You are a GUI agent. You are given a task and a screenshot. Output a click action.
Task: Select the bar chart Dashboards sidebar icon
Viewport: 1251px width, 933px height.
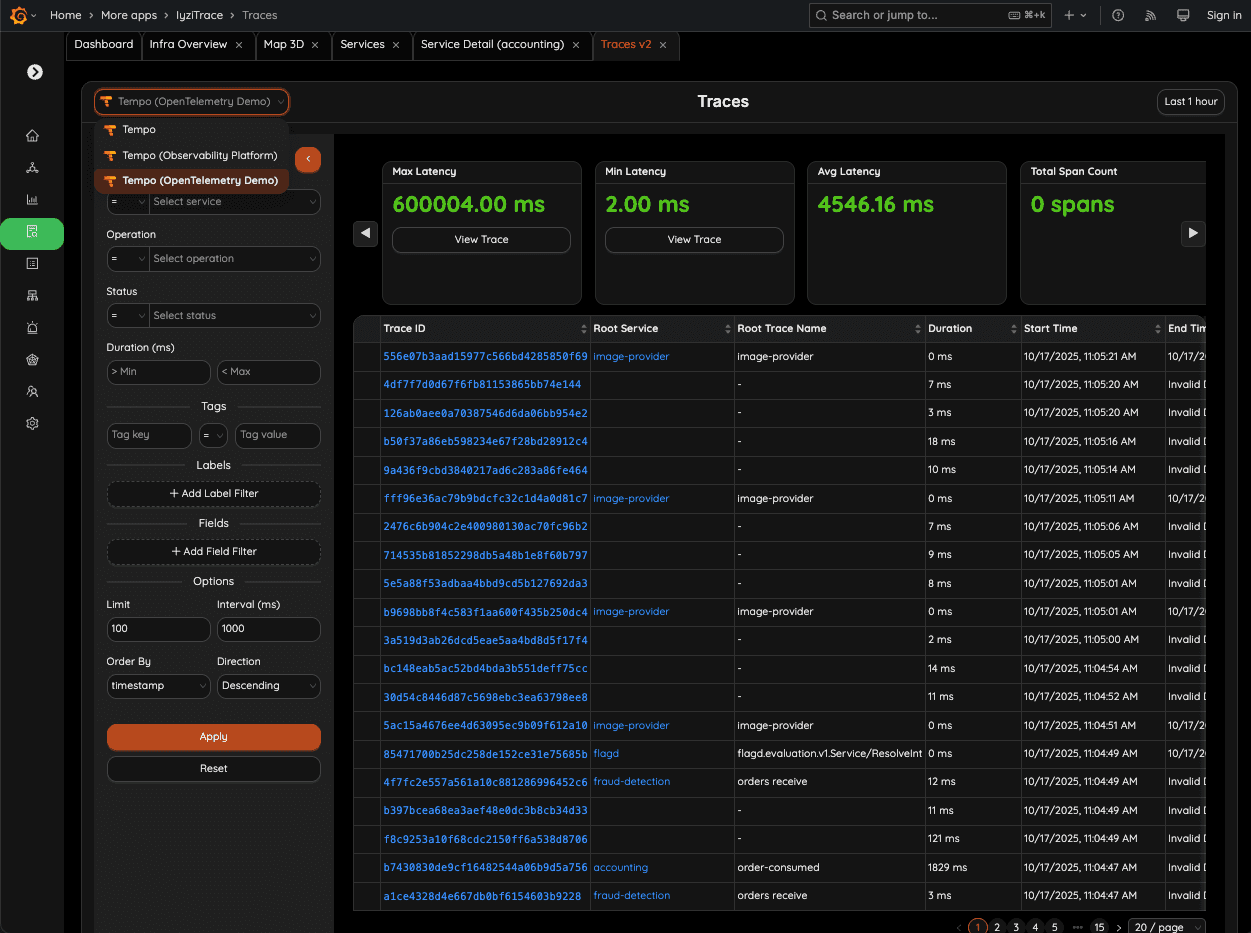32,198
